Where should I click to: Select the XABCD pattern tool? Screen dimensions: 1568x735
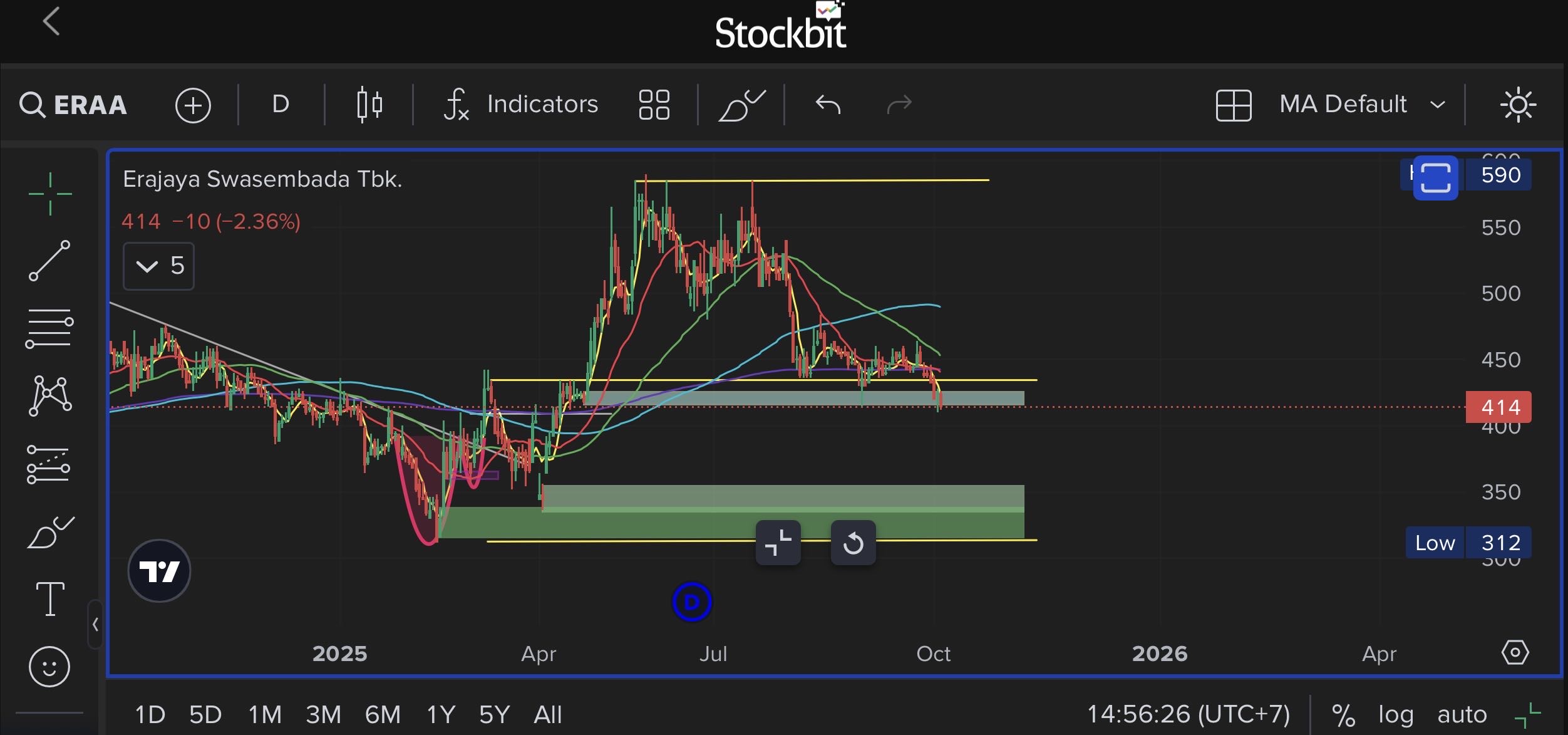pyautogui.click(x=50, y=395)
